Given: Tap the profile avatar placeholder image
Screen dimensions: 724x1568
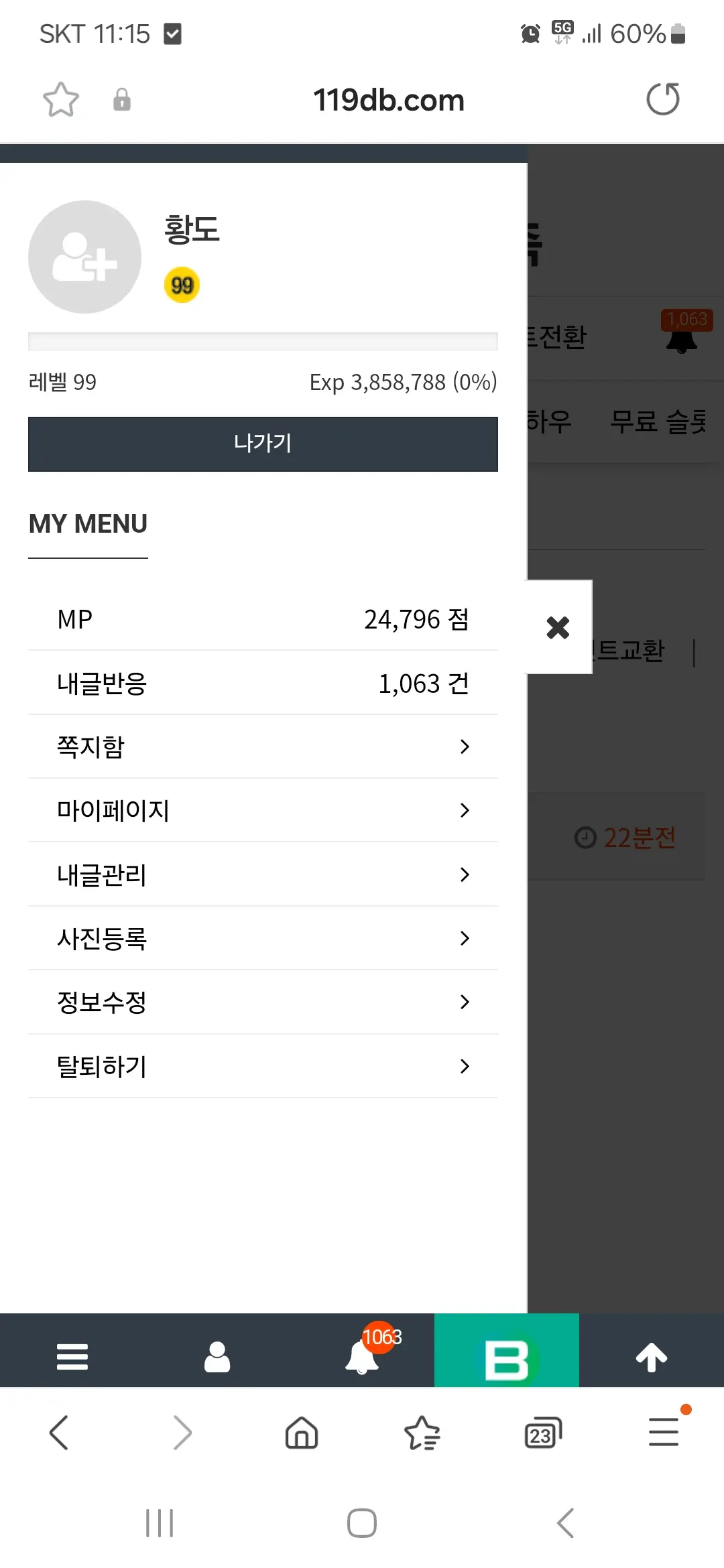Looking at the screenshot, I should click(x=84, y=257).
